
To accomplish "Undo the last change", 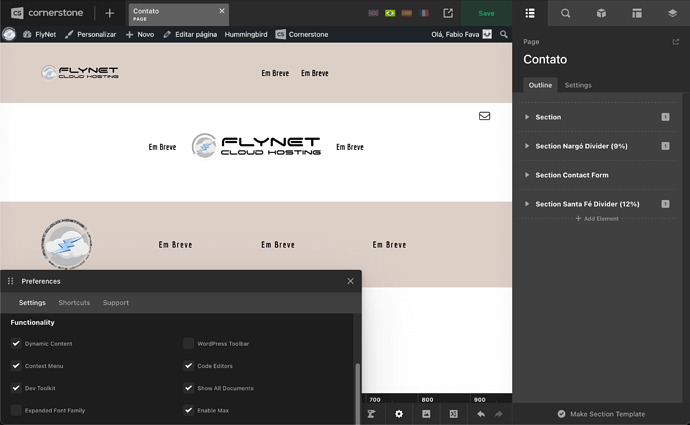I will point(481,414).
